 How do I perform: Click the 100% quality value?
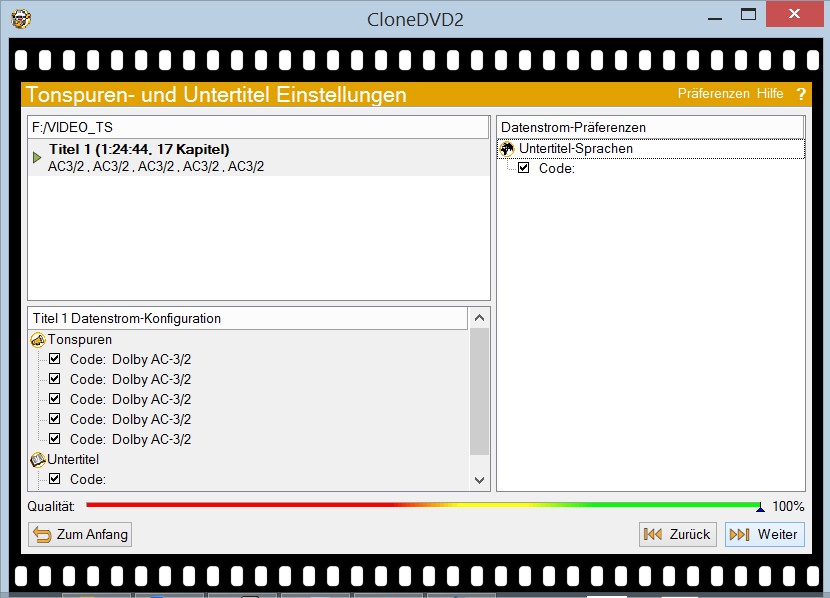coord(788,506)
